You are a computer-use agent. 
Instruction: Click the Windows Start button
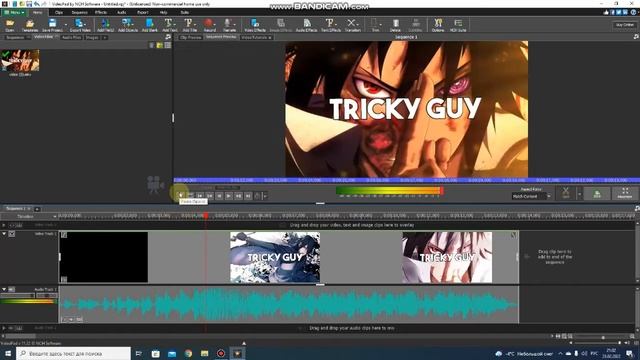[x=7, y=353]
